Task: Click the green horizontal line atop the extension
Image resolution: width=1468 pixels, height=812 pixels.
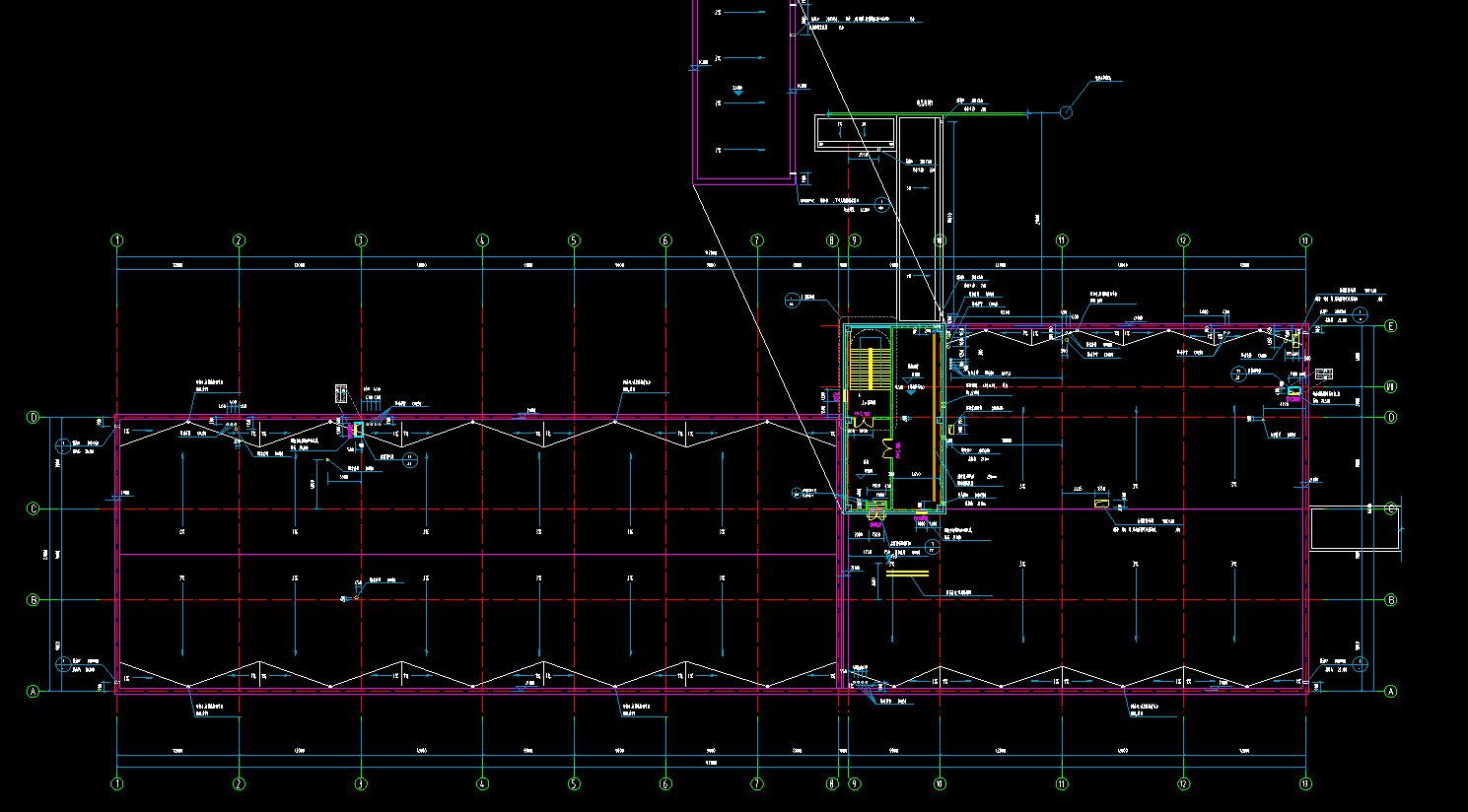Action: 927,114
